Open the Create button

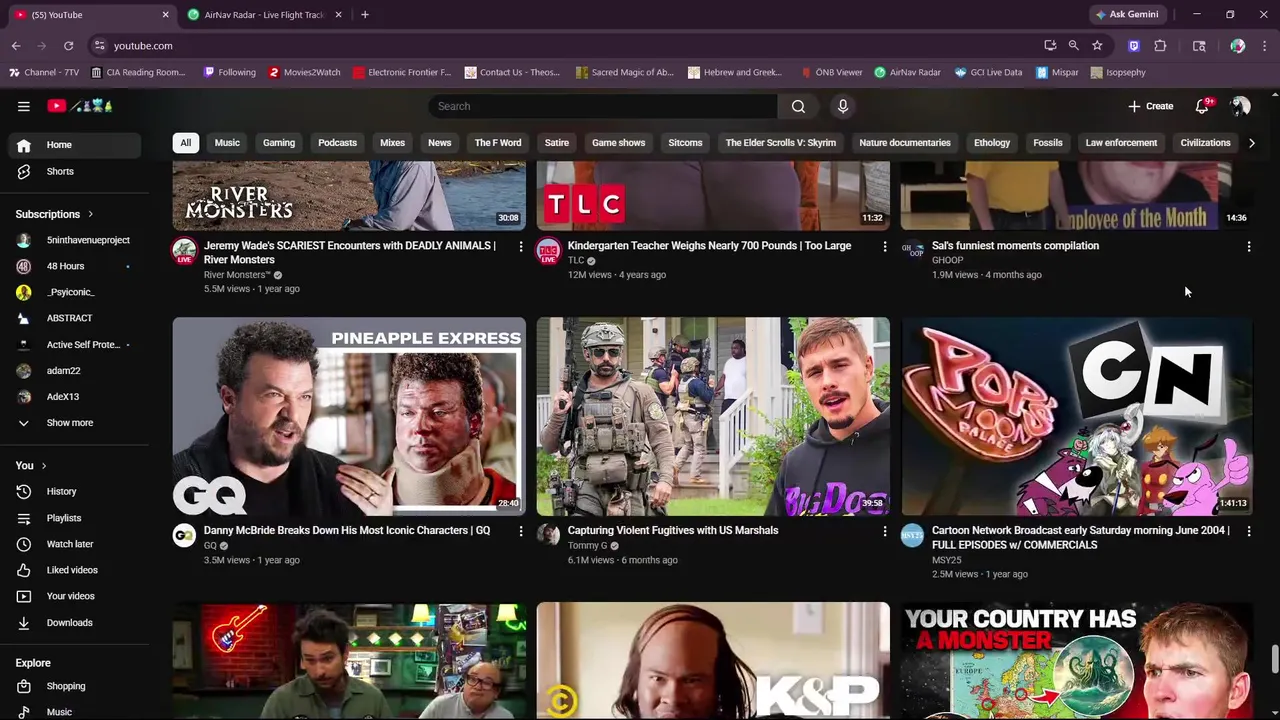tap(1151, 106)
